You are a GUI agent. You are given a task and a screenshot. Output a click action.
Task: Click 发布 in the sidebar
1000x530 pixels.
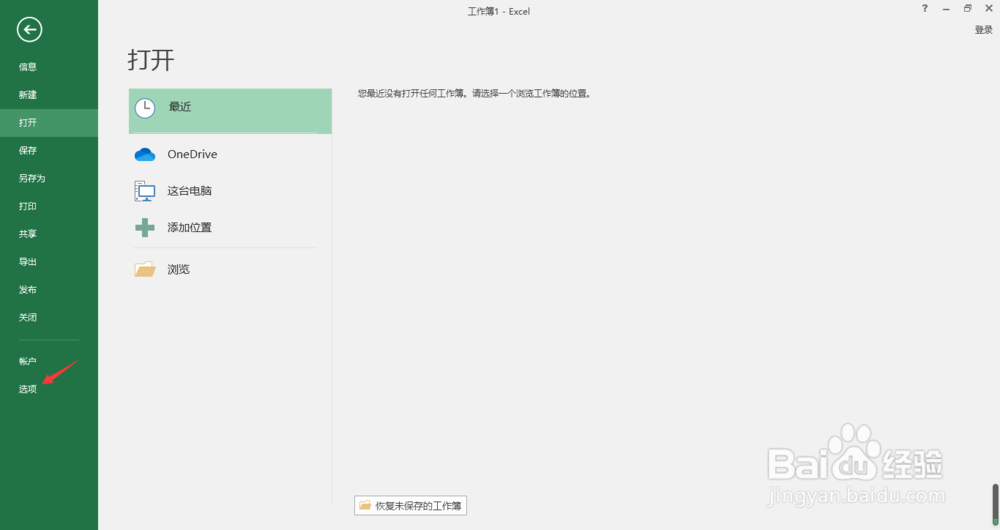[x=27, y=290]
